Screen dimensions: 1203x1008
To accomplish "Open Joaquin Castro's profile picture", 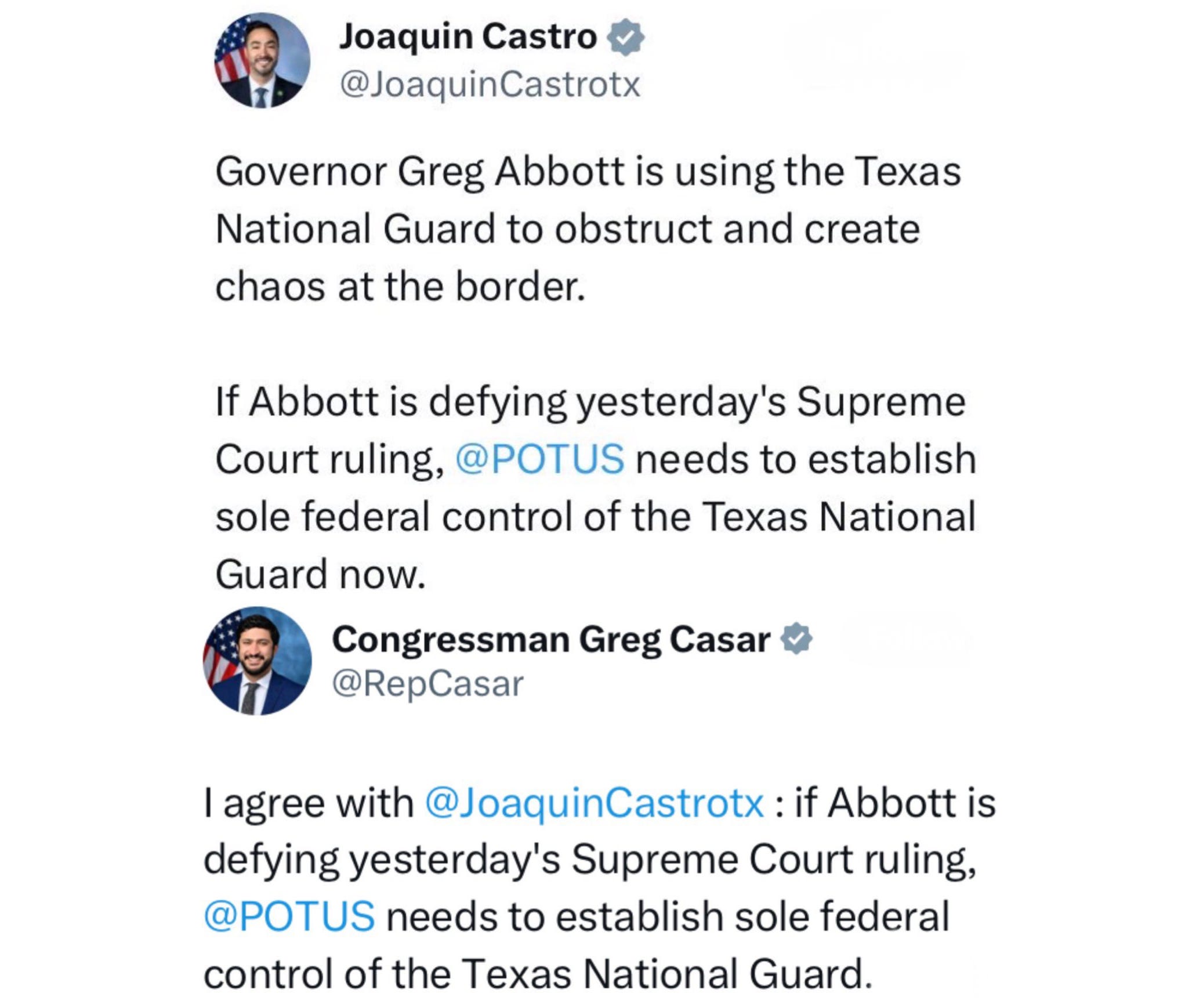I will [x=262, y=60].
